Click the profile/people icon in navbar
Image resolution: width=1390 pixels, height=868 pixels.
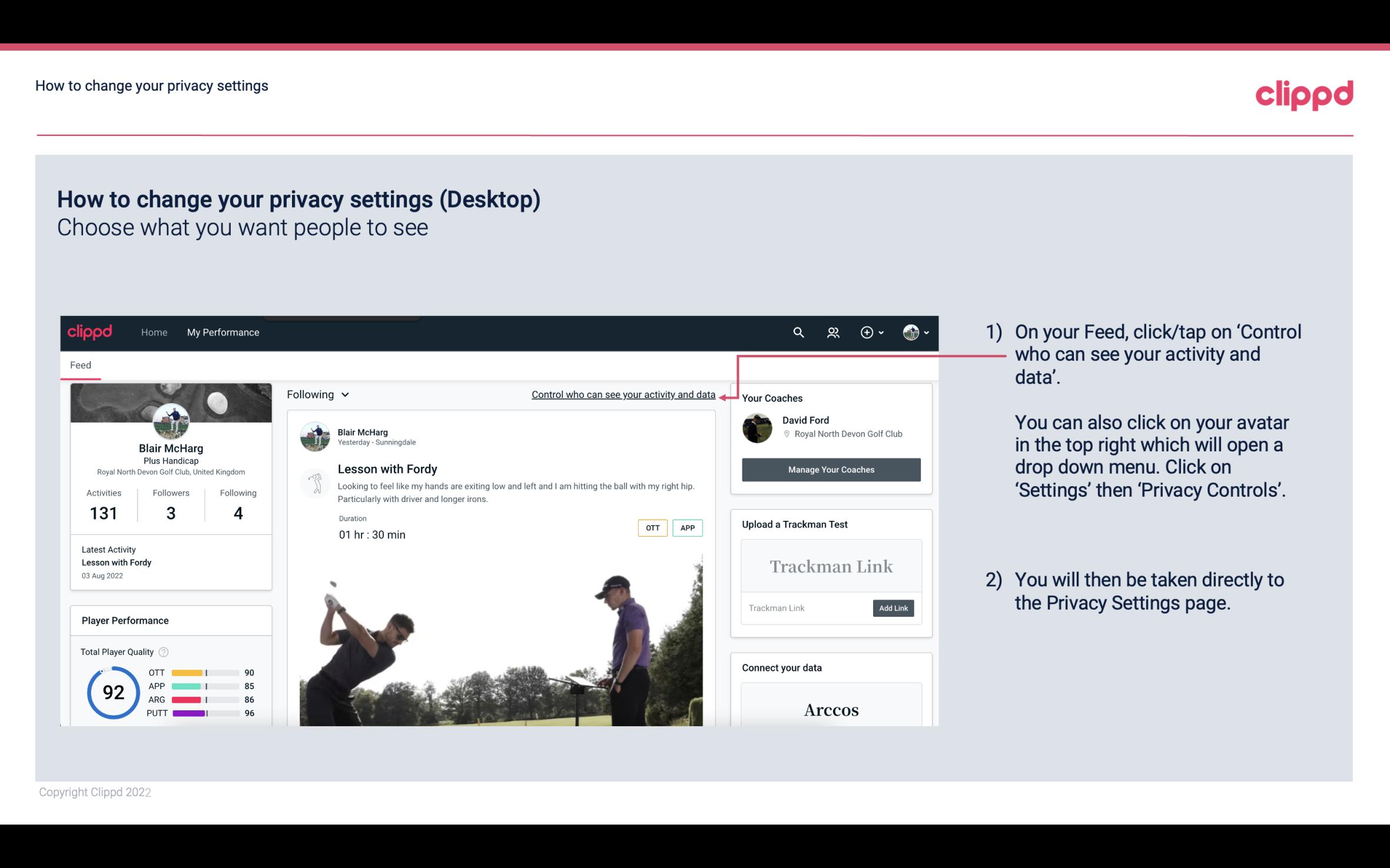(833, 332)
